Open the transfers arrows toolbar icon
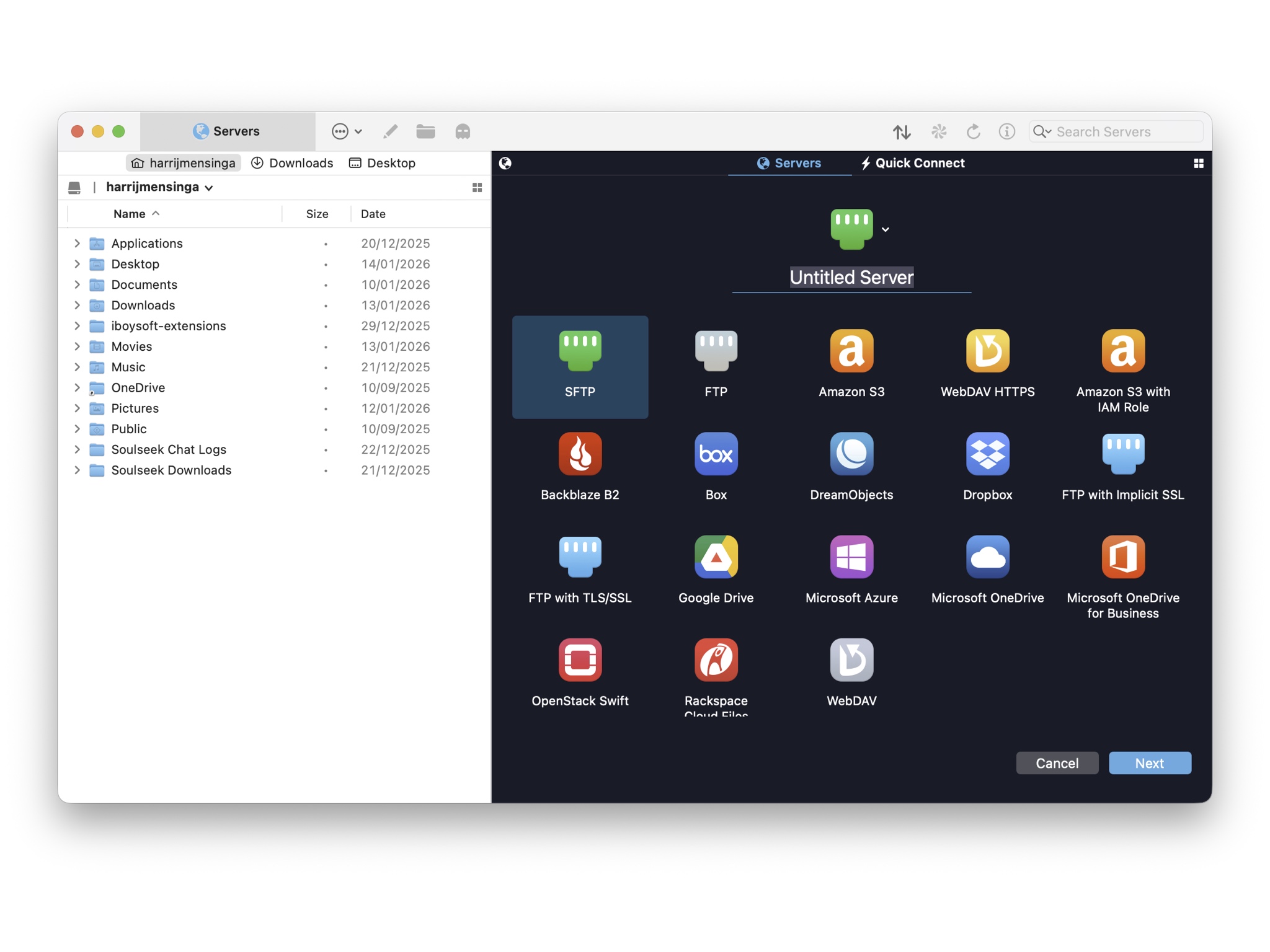The image size is (1270, 952). pyautogui.click(x=902, y=131)
